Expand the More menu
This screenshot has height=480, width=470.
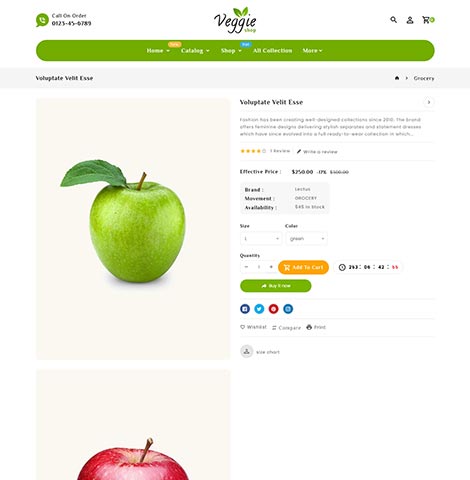[312, 51]
